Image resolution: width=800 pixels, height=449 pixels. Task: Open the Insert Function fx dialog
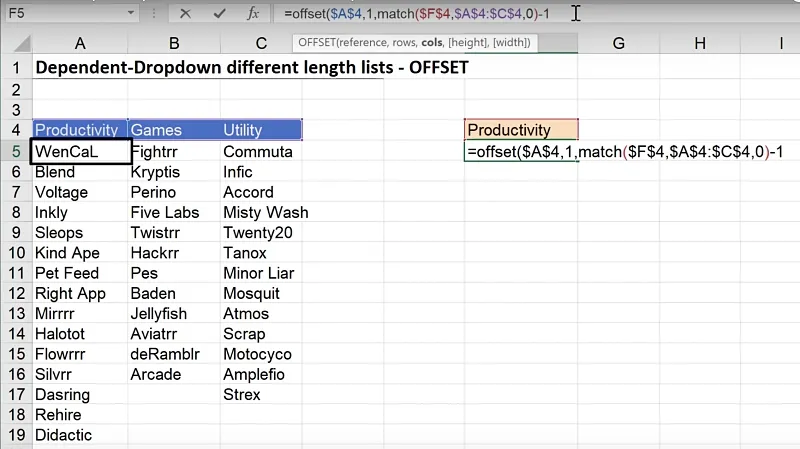pos(254,13)
